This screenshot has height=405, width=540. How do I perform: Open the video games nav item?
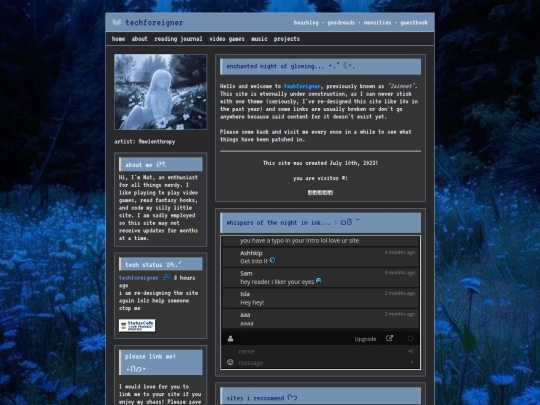point(227,39)
